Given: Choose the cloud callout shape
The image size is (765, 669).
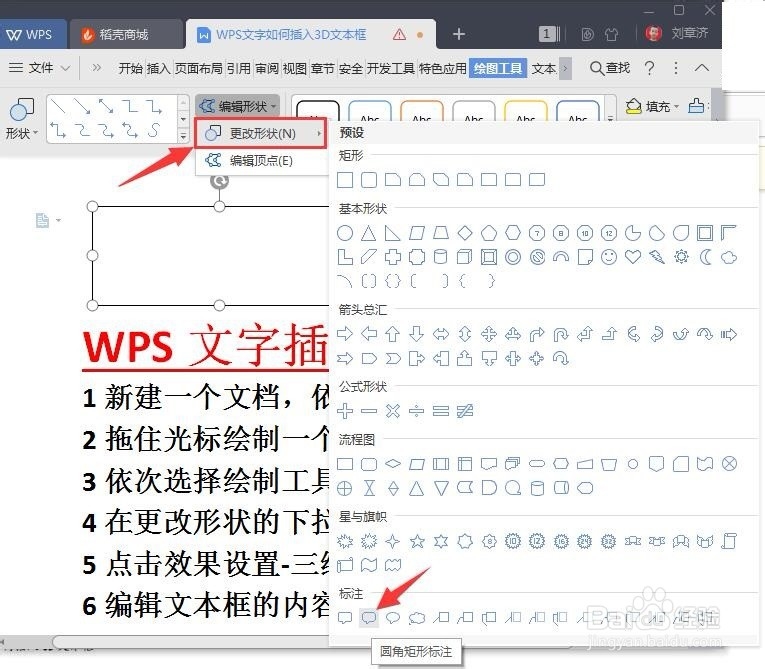Looking at the screenshot, I should point(417,618).
